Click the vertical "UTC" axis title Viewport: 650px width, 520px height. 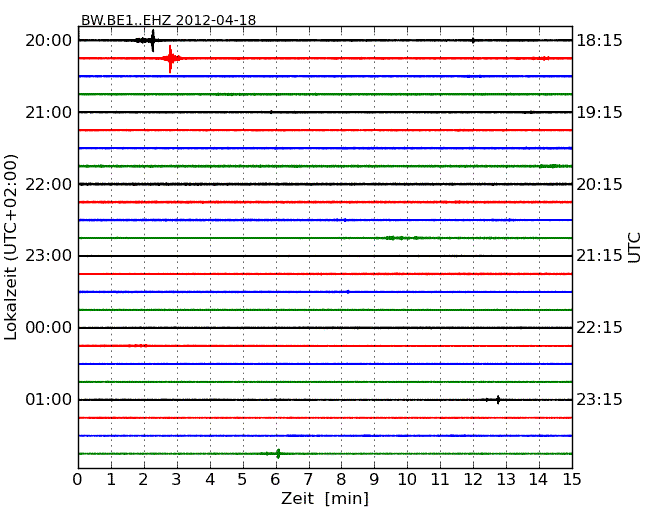pyautogui.click(x=634, y=248)
